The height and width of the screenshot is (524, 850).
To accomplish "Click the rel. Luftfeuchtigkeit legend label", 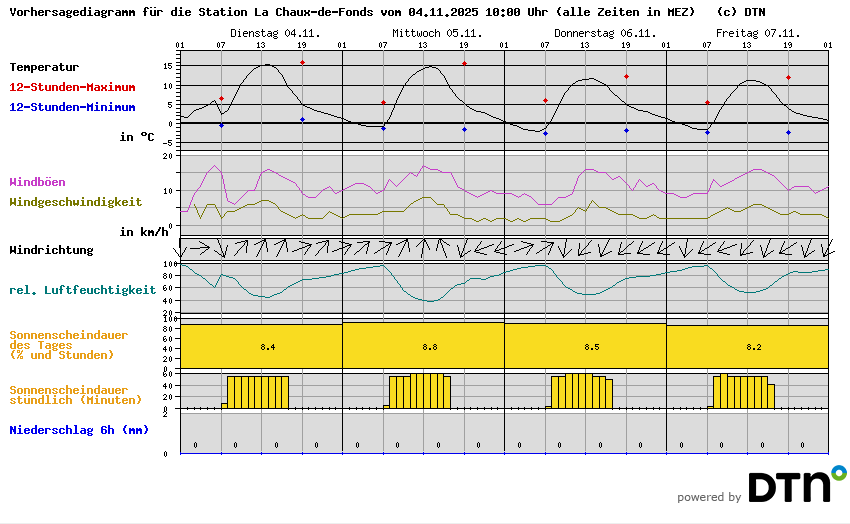I will coord(82,290).
